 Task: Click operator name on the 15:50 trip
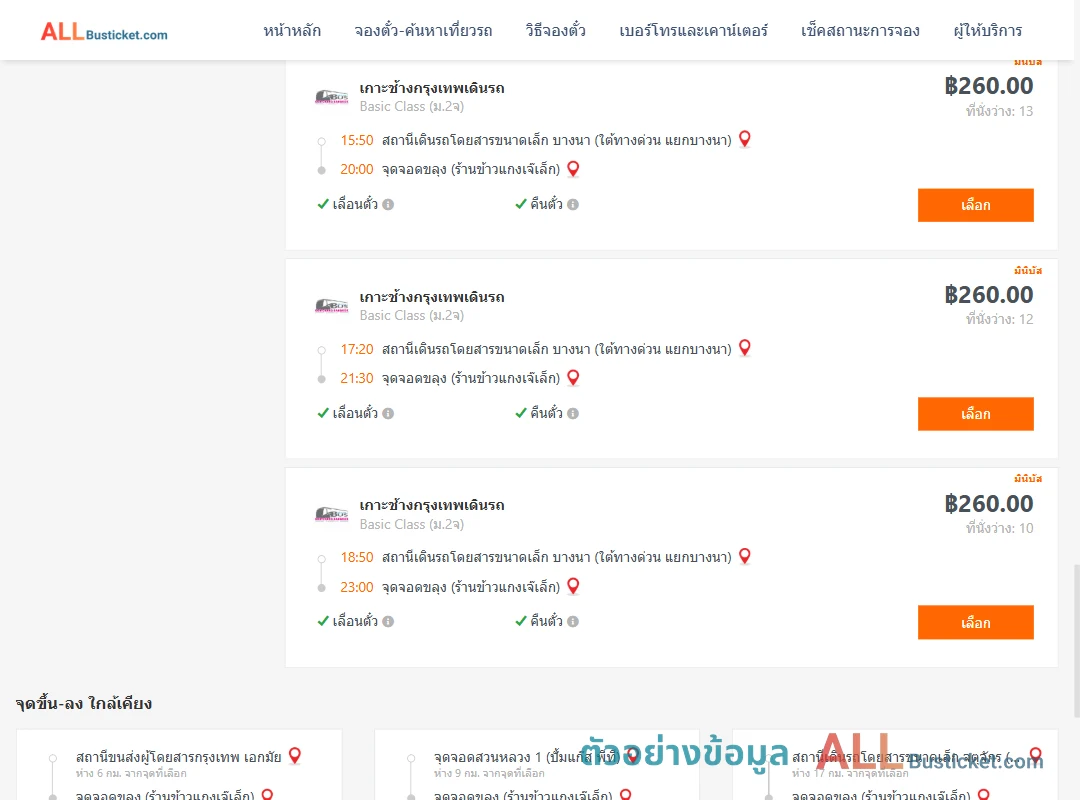(432, 88)
